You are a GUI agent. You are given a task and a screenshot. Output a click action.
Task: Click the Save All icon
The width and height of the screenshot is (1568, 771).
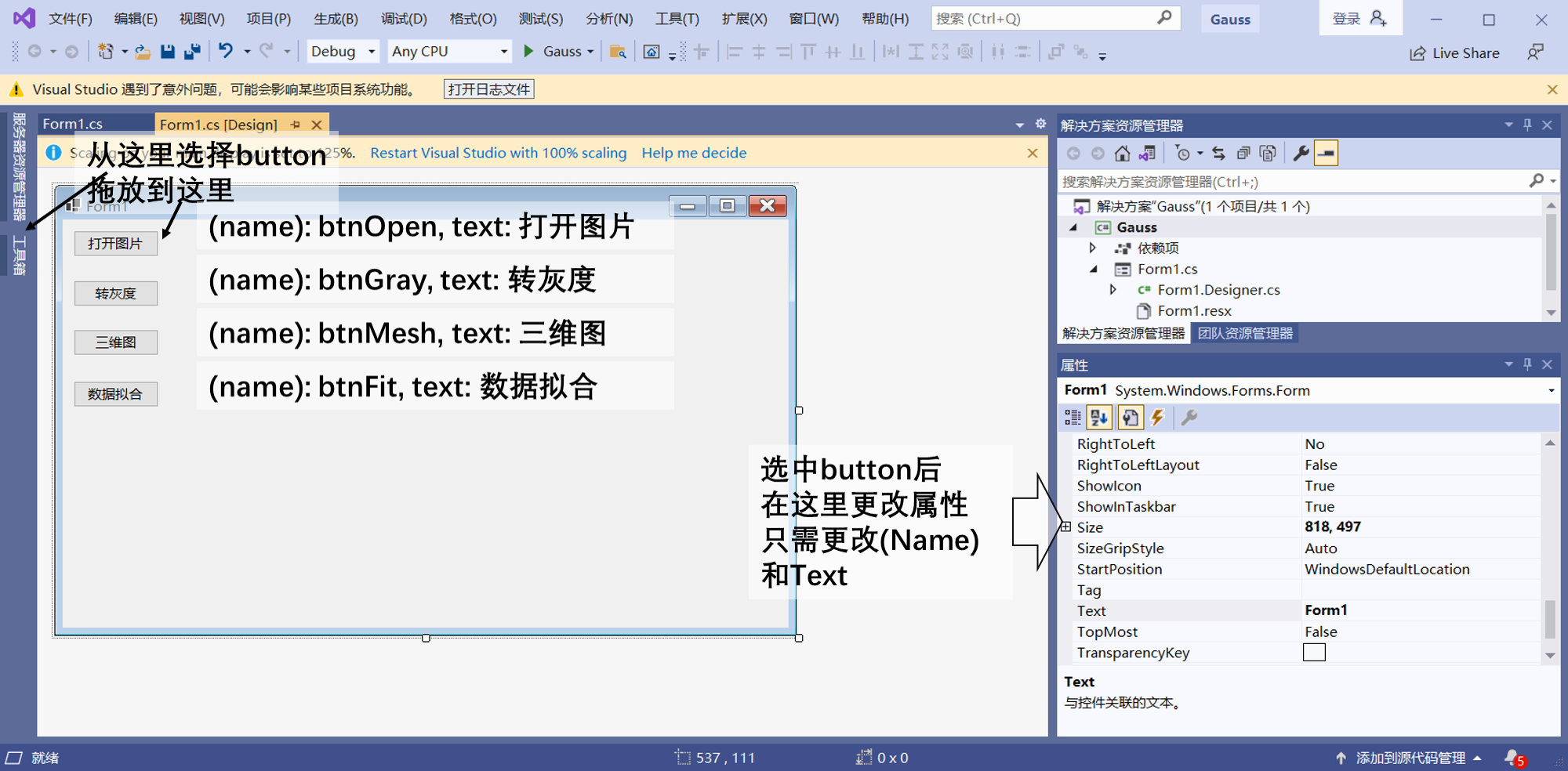tap(192, 52)
